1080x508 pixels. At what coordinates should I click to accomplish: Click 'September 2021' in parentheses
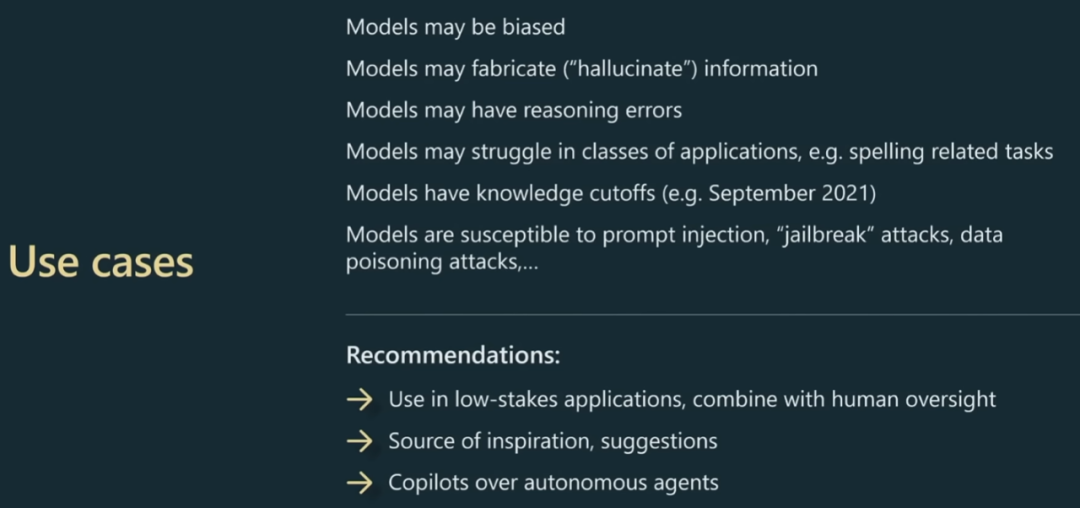tap(789, 193)
